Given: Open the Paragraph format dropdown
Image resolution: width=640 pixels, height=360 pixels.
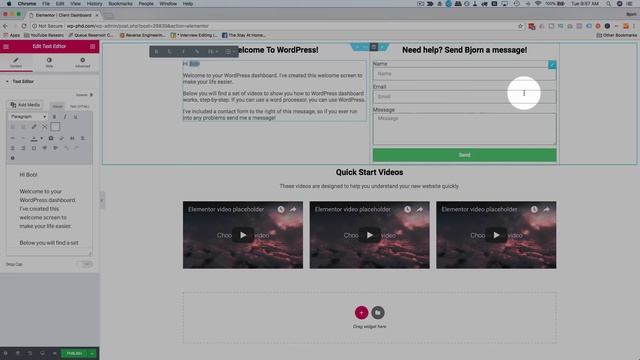Looking at the screenshot, I should tap(28, 117).
